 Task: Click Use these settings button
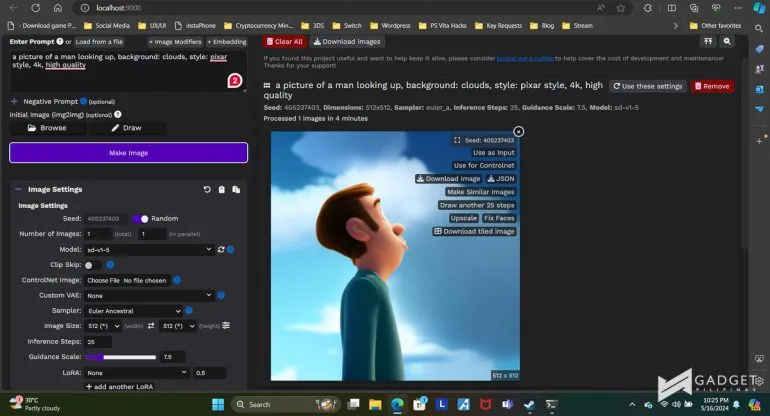coord(648,86)
